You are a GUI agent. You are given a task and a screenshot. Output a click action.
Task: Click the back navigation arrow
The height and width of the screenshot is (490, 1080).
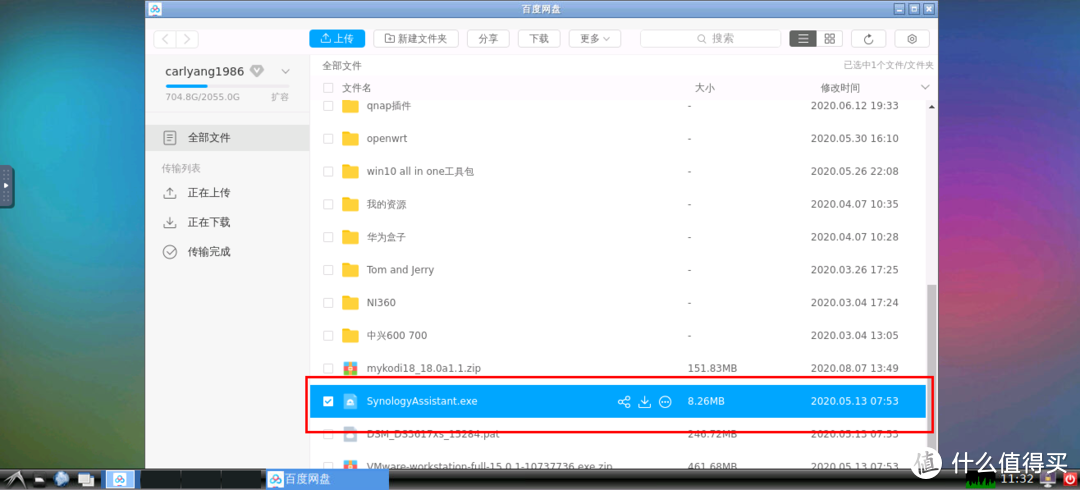click(165, 39)
